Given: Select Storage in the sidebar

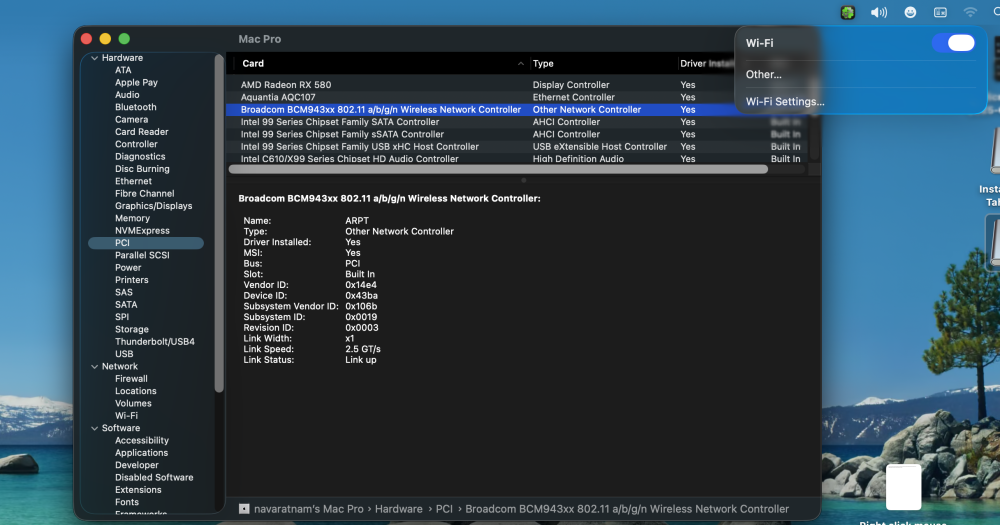Looking at the screenshot, I should 131,329.
